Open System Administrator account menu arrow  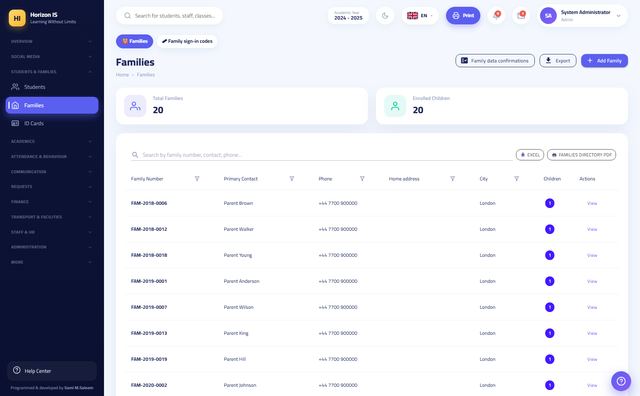[x=618, y=16]
